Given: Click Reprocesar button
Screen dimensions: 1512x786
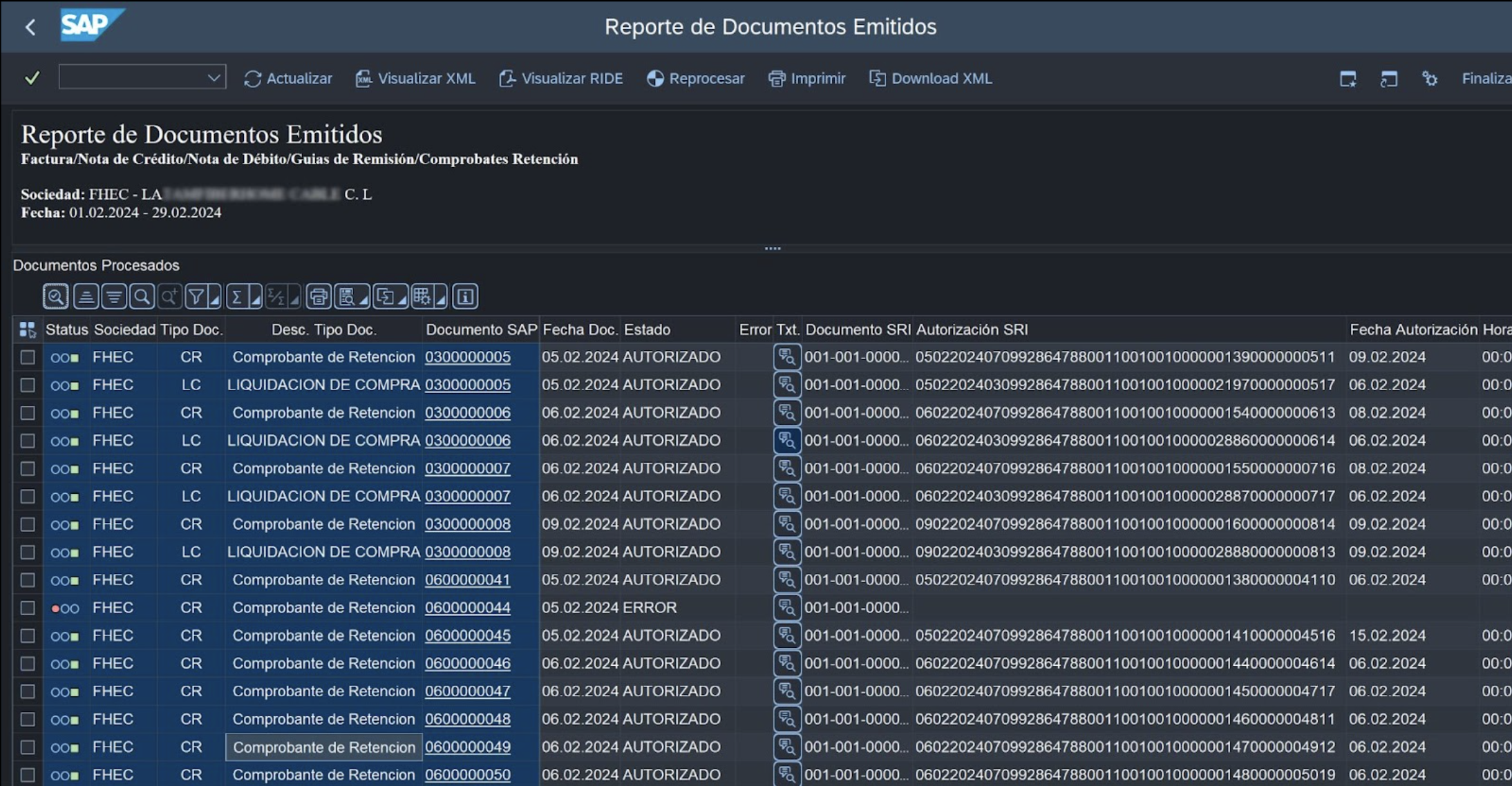Looking at the screenshot, I should [x=696, y=78].
